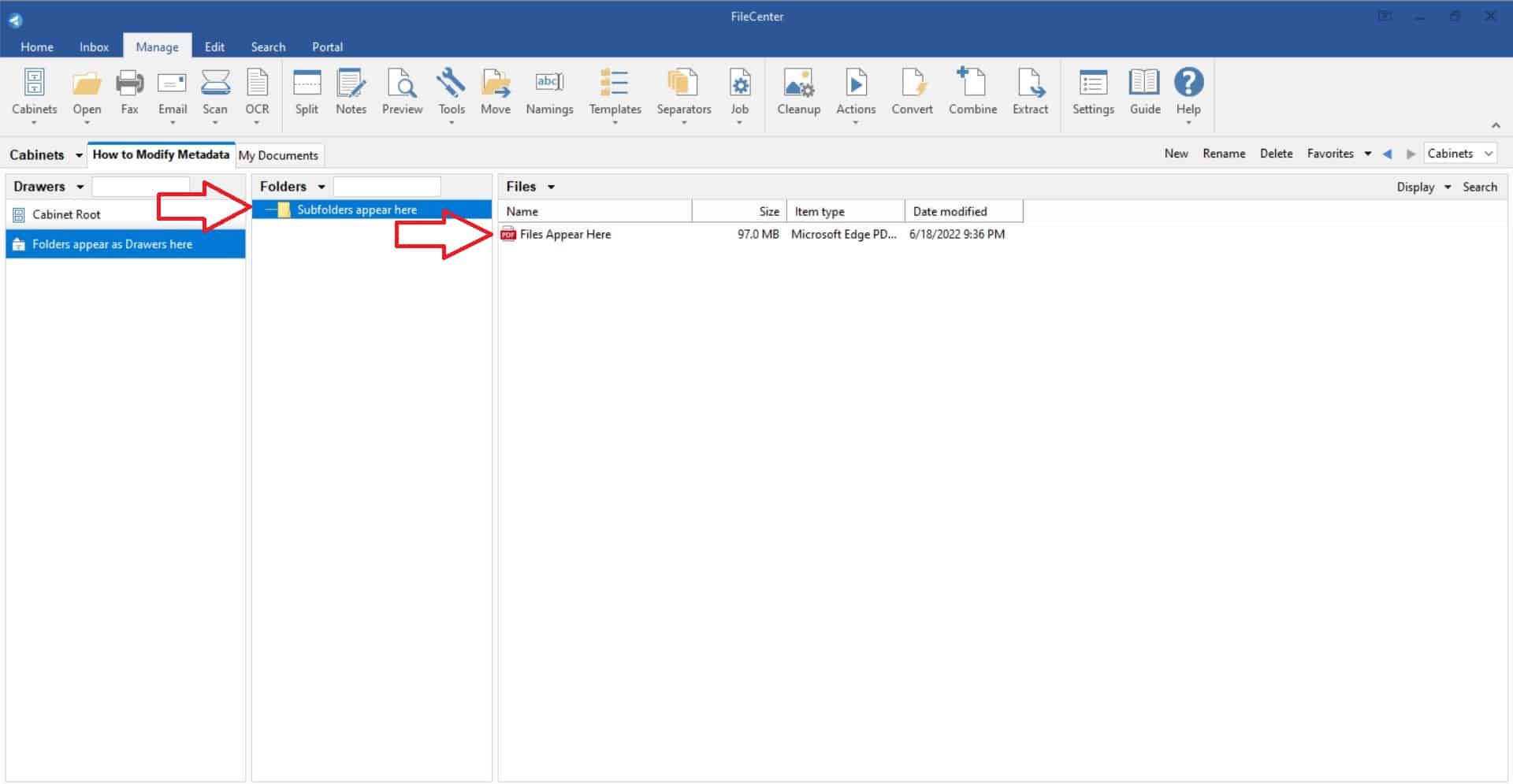The image size is (1513, 784).
Task: Switch to the Home ribbon tab
Action: (37, 46)
